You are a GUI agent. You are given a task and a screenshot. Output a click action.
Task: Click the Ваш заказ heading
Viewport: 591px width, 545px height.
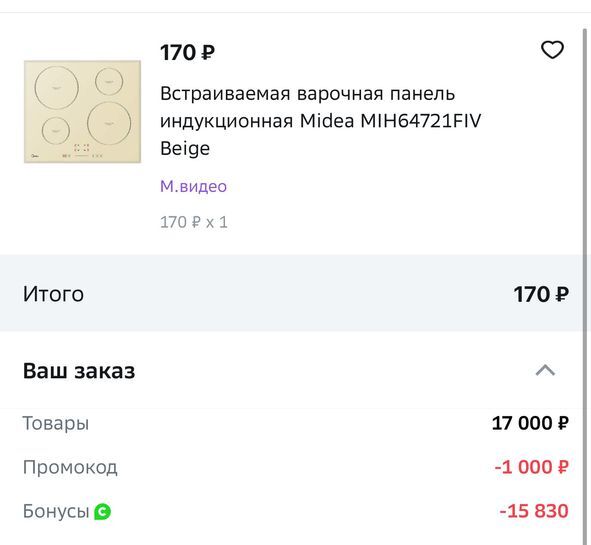coord(79,371)
